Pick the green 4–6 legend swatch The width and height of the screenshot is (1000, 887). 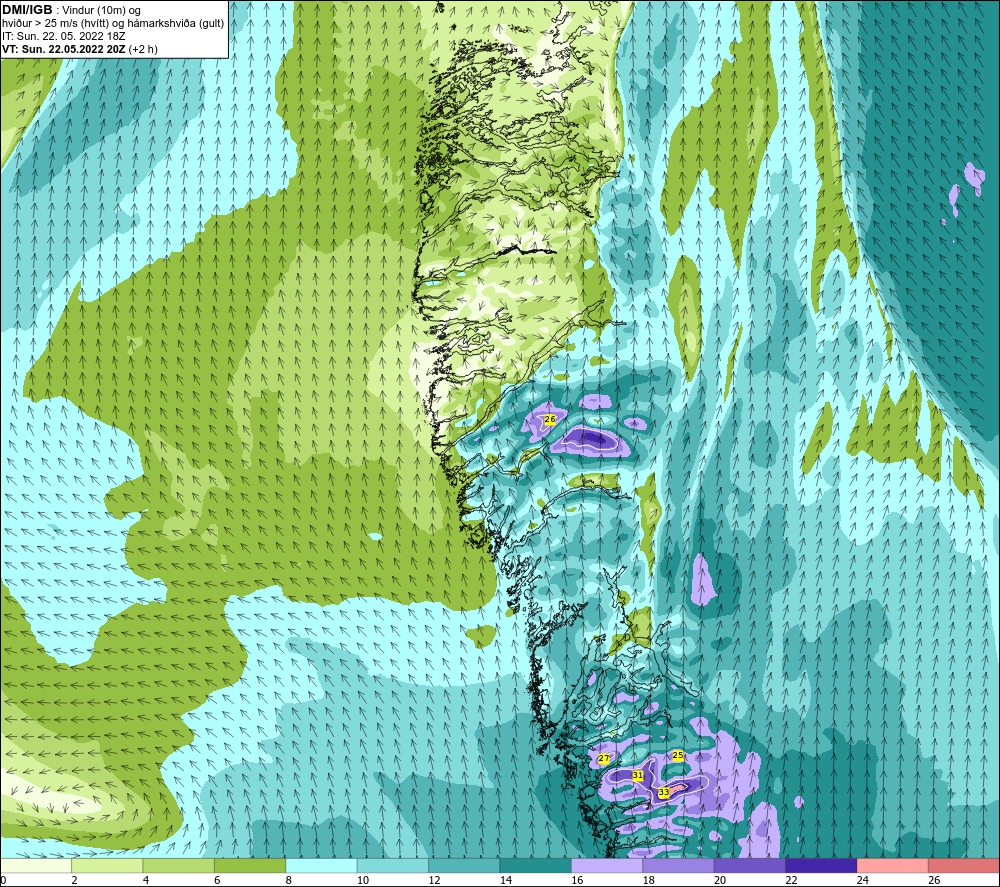tap(179, 866)
